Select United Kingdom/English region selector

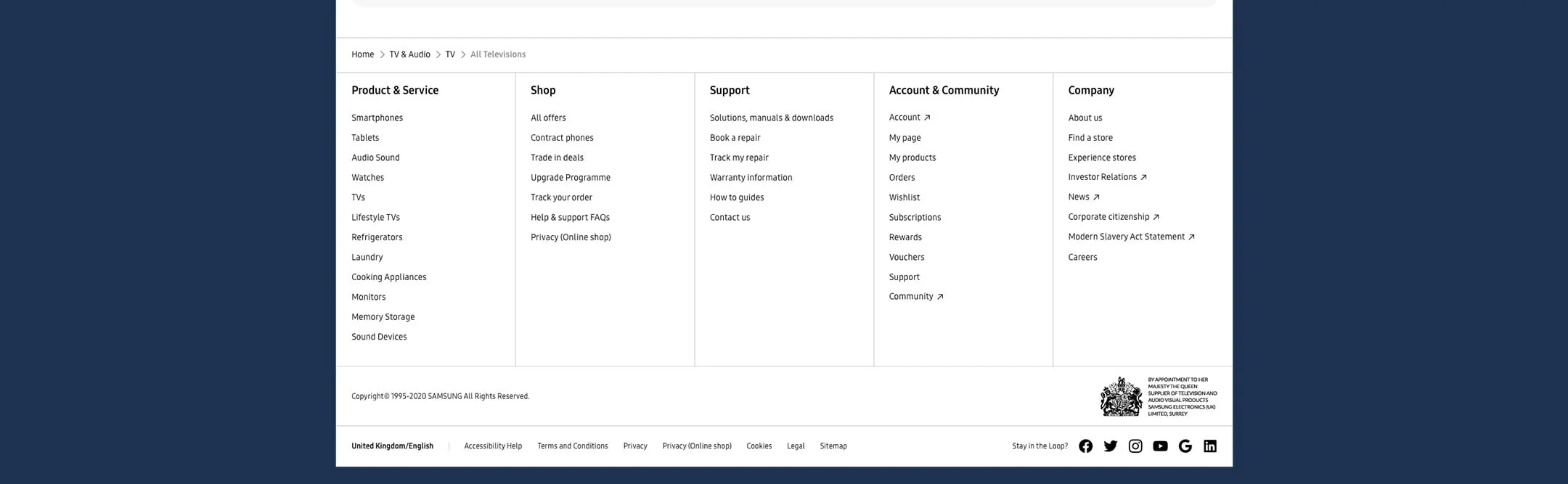[x=392, y=446]
